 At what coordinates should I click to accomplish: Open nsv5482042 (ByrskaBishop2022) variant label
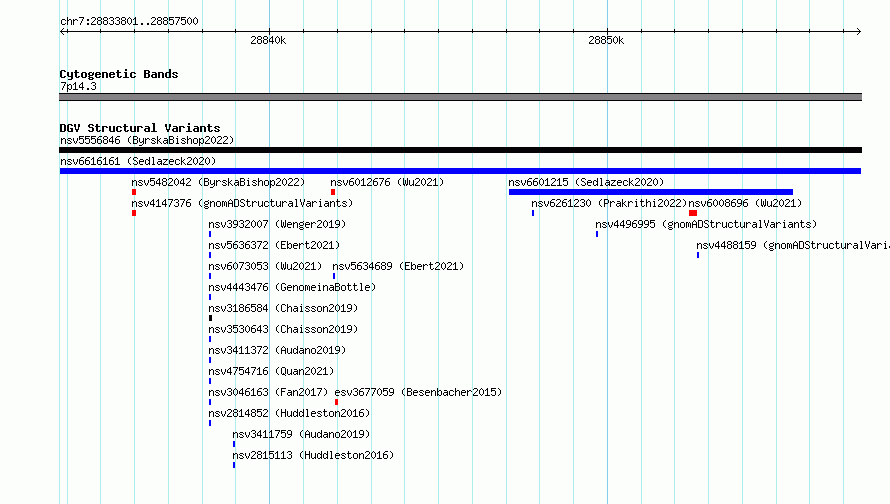click(x=218, y=182)
